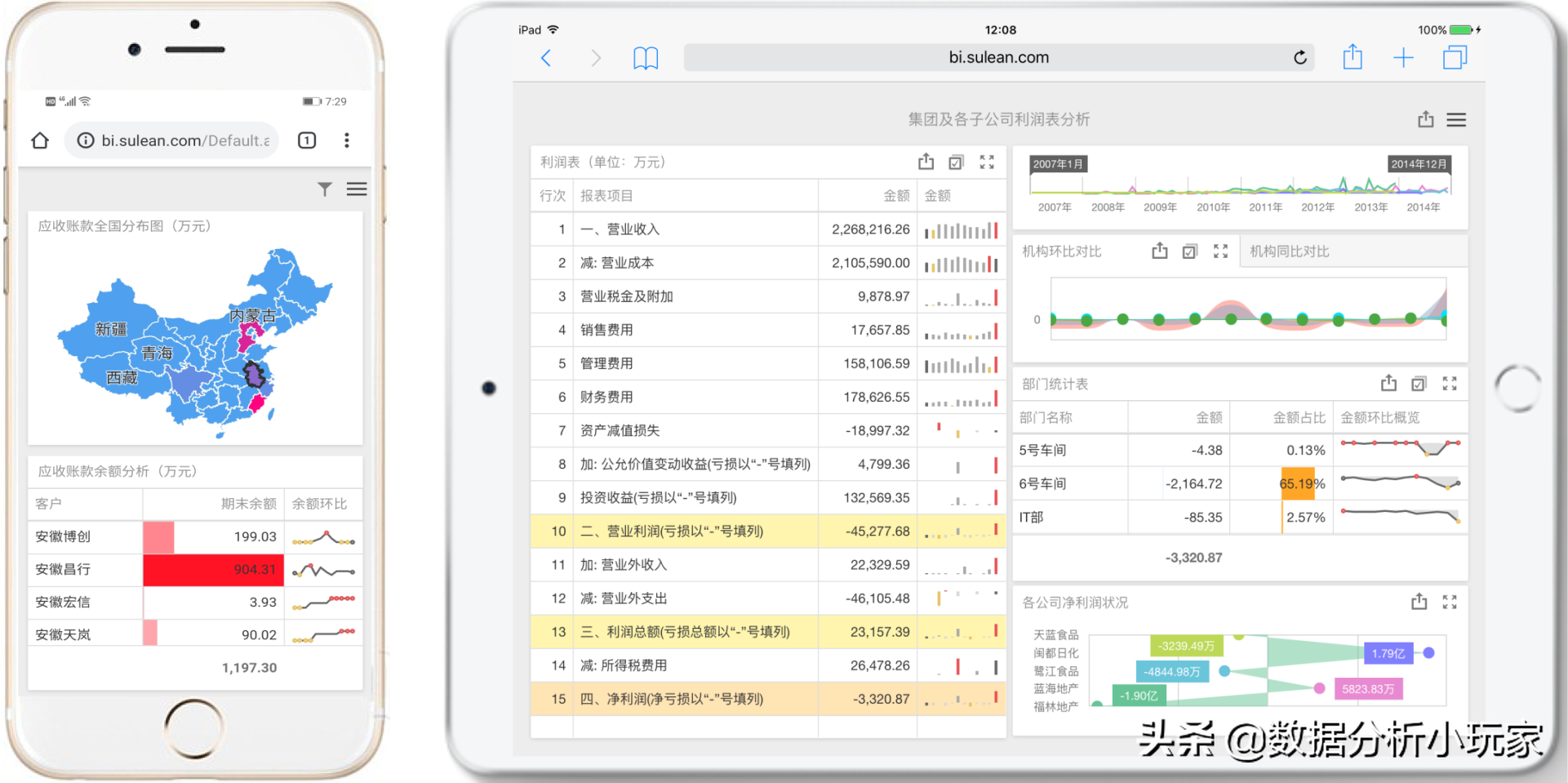Viewport: 1568px width, 783px height.
Task: Toggle the checkbox icon on 机构环比对比 panel
Action: (x=1189, y=251)
